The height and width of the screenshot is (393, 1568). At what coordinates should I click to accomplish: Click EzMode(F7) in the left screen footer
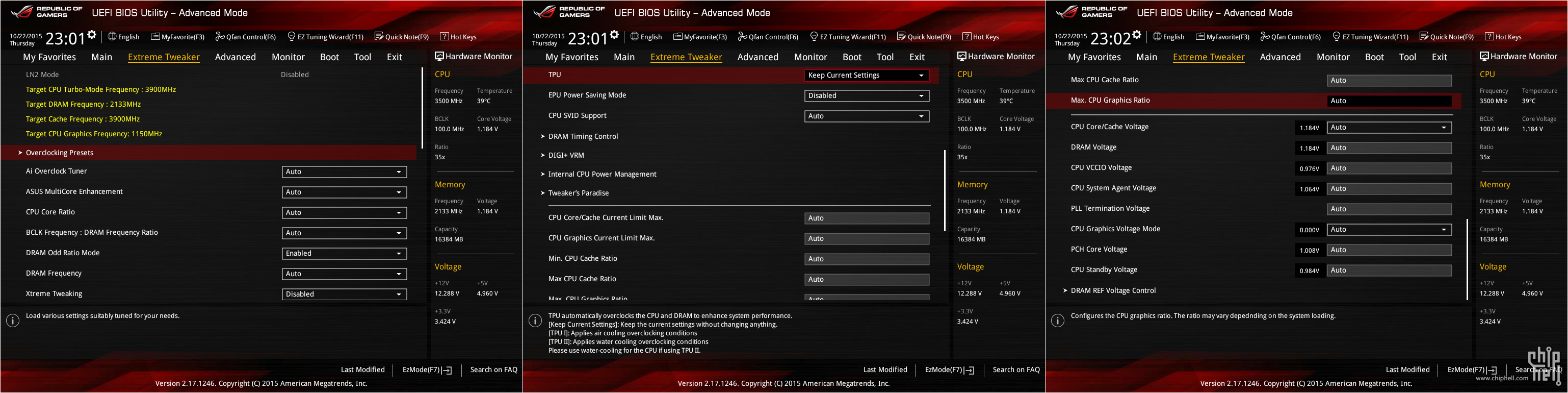click(x=427, y=370)
